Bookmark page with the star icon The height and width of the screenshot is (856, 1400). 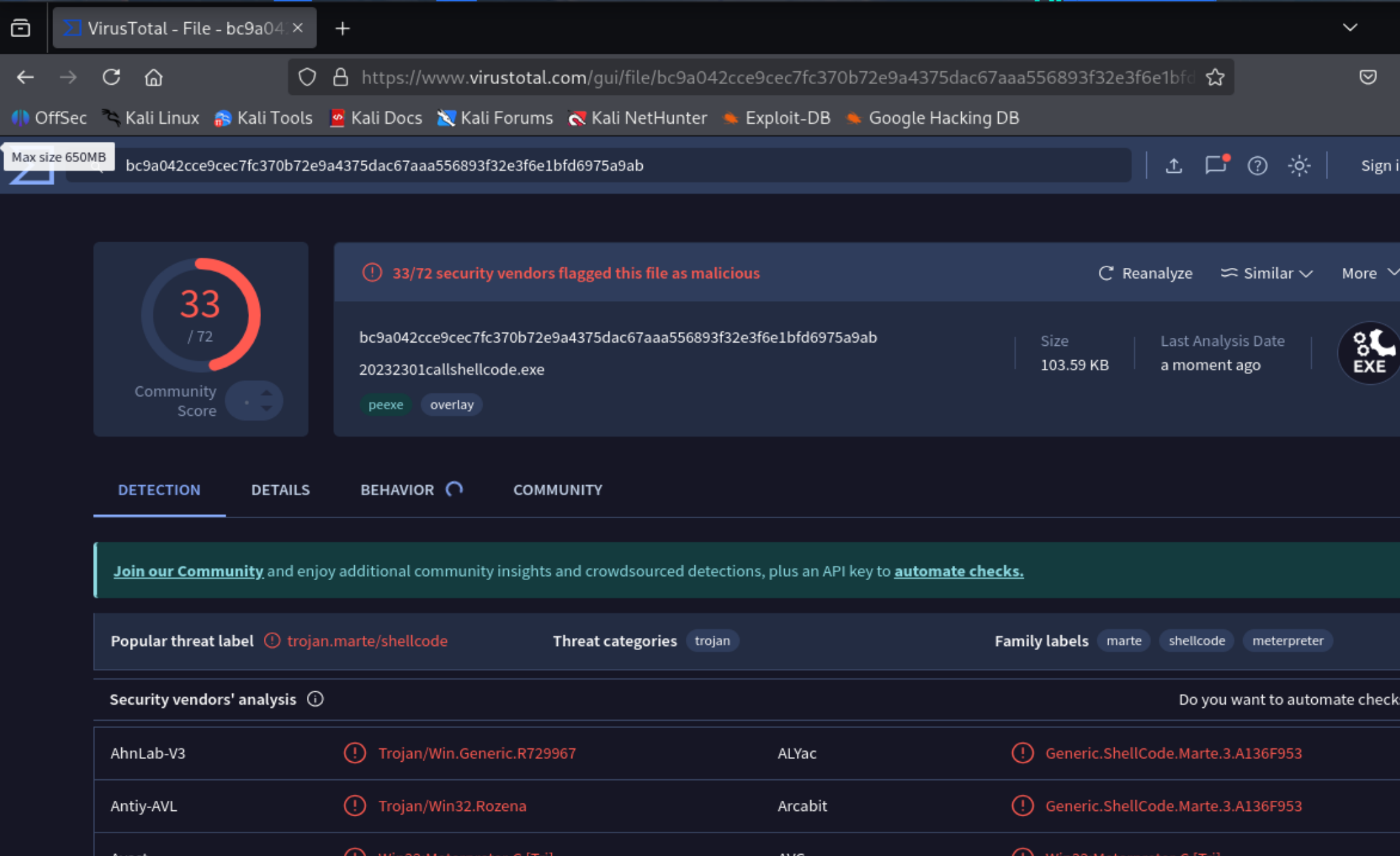(x=1215, y=77)
